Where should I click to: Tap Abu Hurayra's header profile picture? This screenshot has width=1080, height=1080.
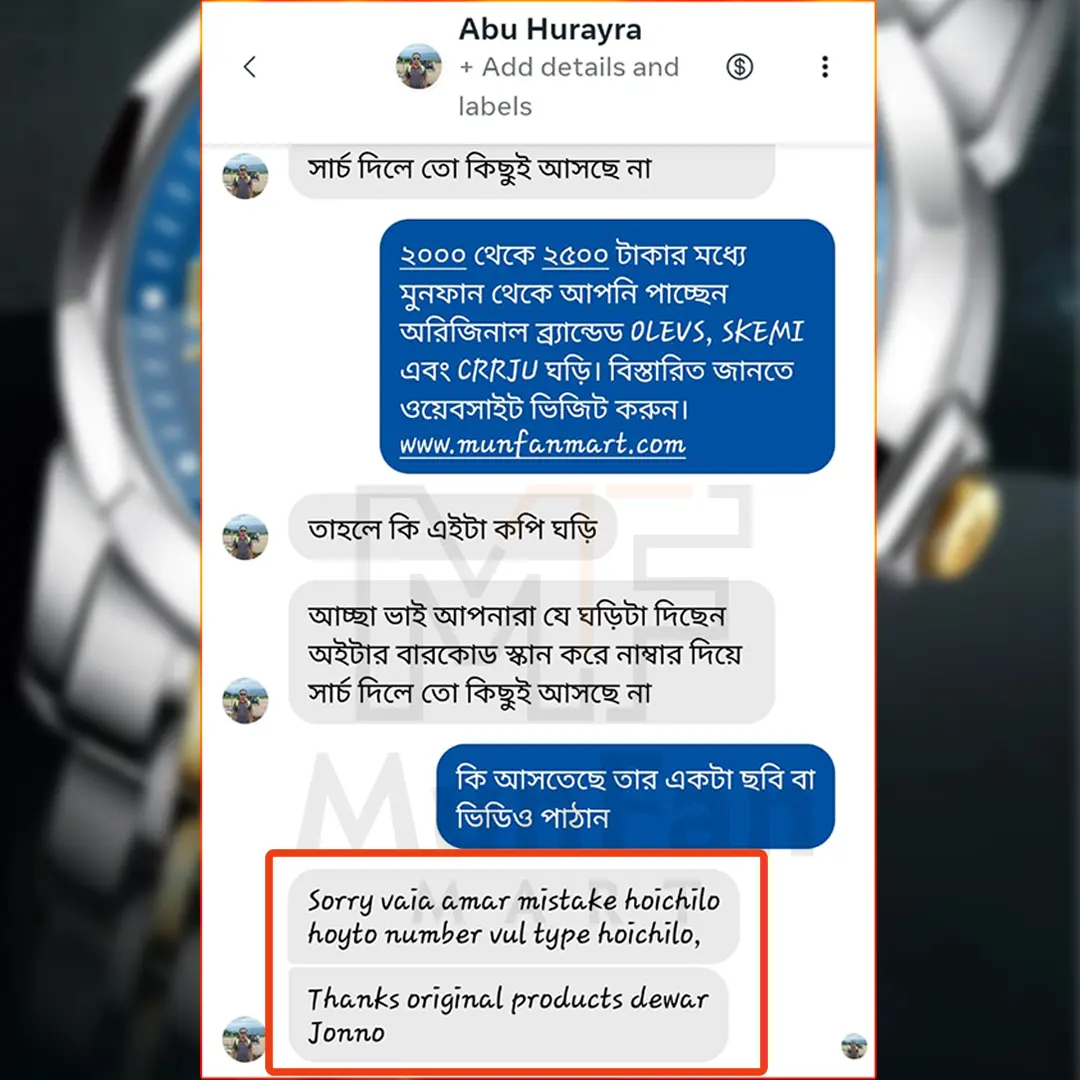[x=419, y=67]
